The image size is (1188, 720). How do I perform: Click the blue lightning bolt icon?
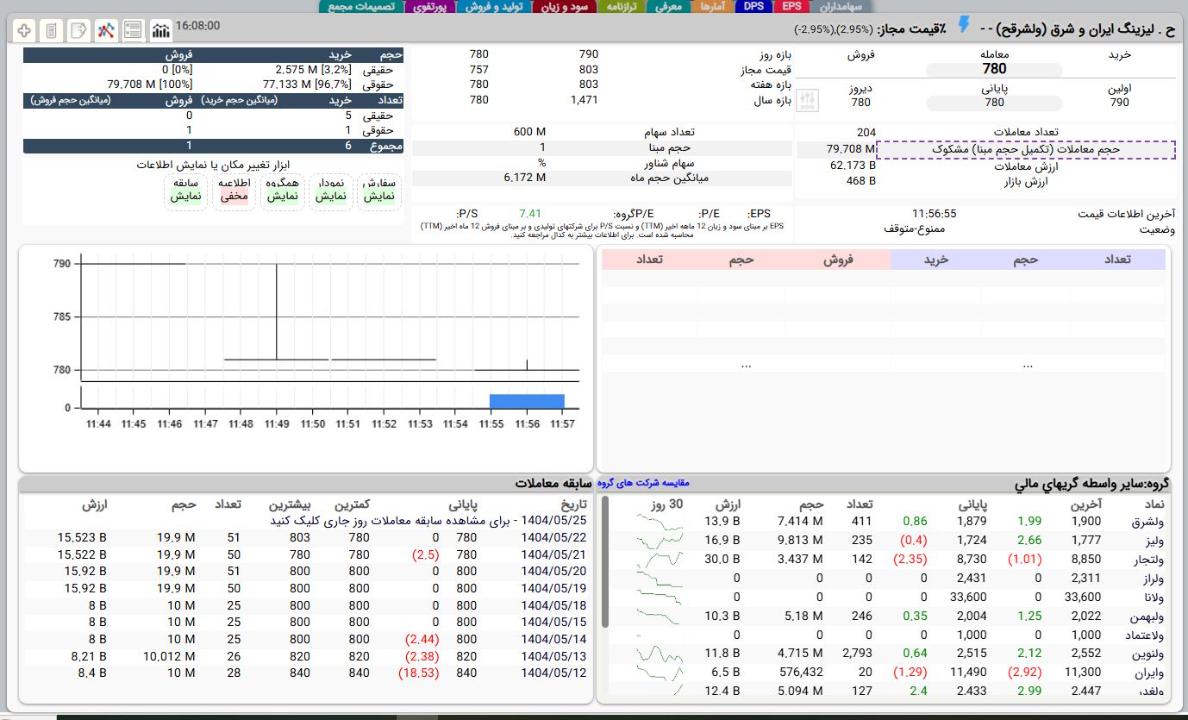coord(964,25)
